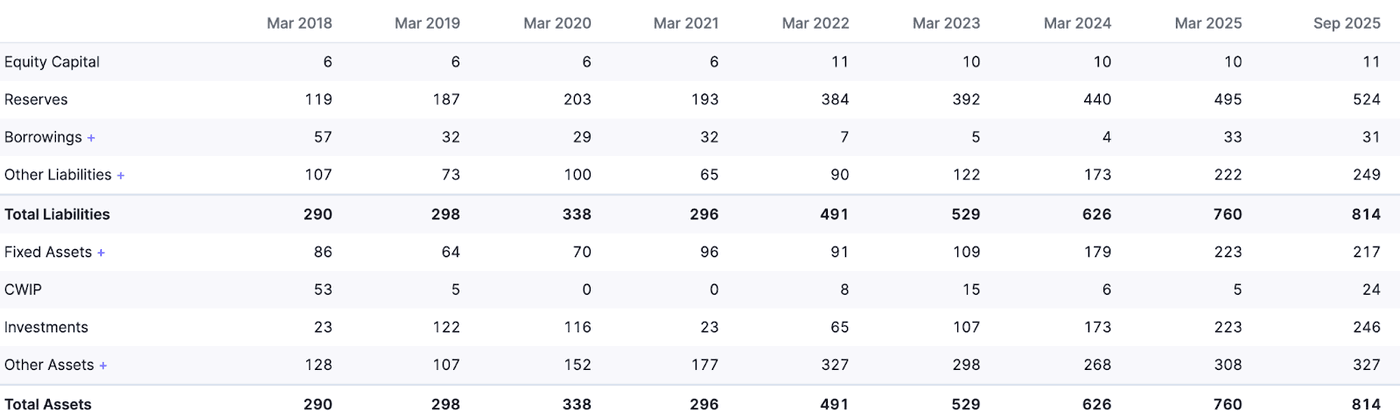1400x417 pixels.
Task: Select the Mar 2024 column header
Action: [1077, 23]
